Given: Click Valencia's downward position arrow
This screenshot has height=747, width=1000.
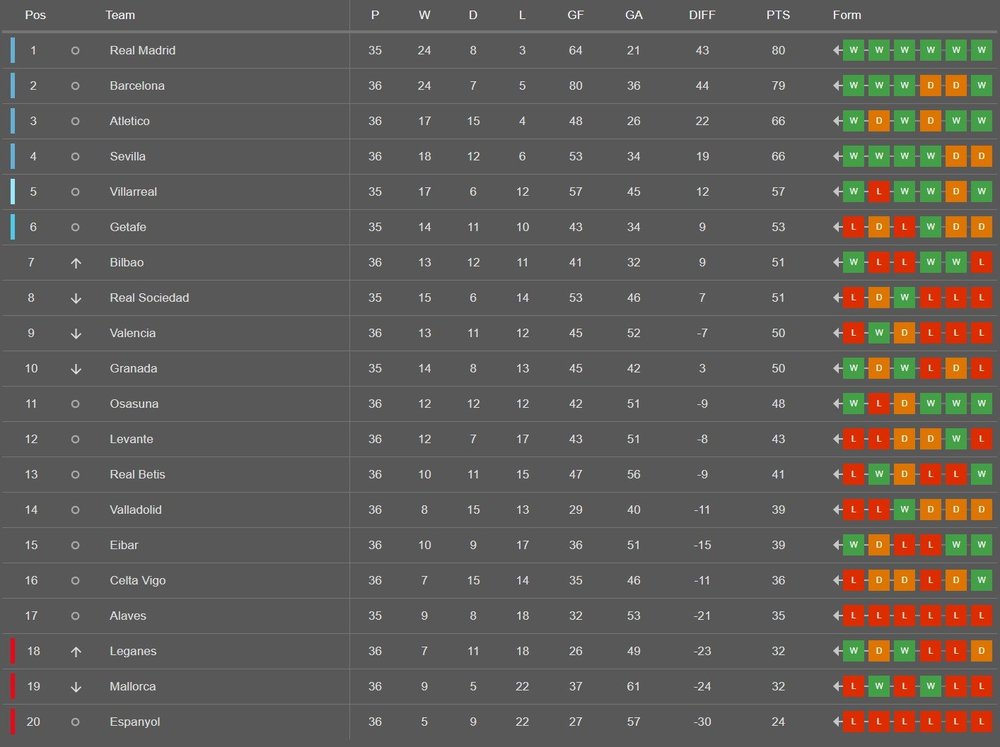Looking at the screenshot, I should [75, 334].
